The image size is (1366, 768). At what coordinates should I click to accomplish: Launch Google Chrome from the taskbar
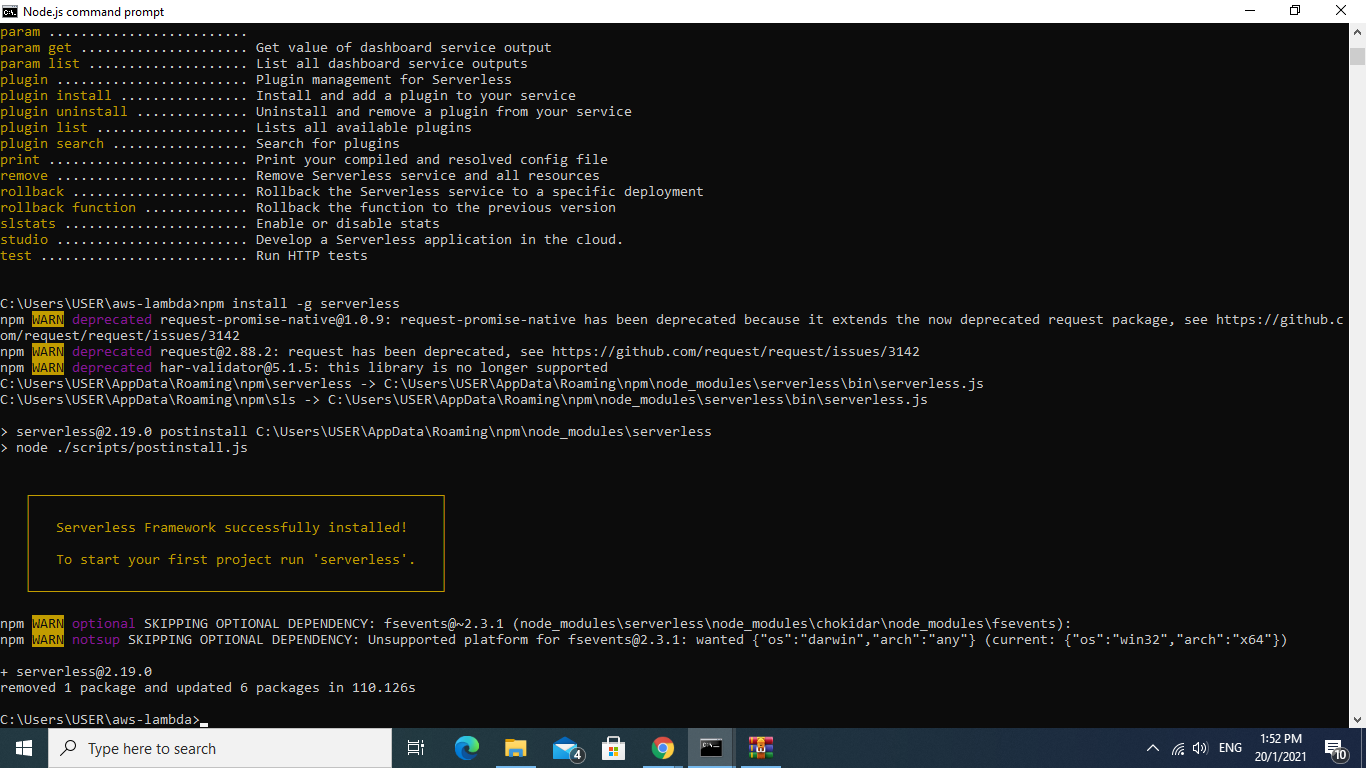click(663, 748)
